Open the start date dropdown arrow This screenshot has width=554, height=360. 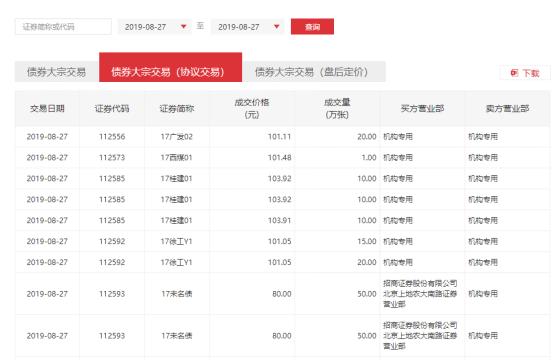pyautogui.click(x=183, y=26)
